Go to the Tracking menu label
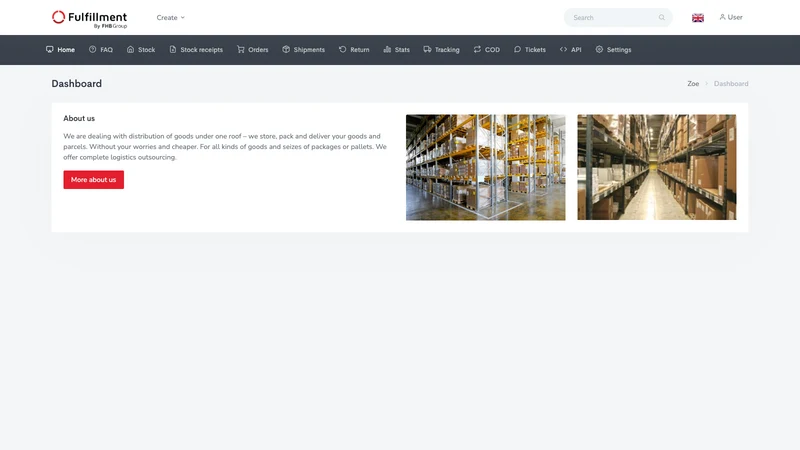The image size is (800, 450). [447, 50]
